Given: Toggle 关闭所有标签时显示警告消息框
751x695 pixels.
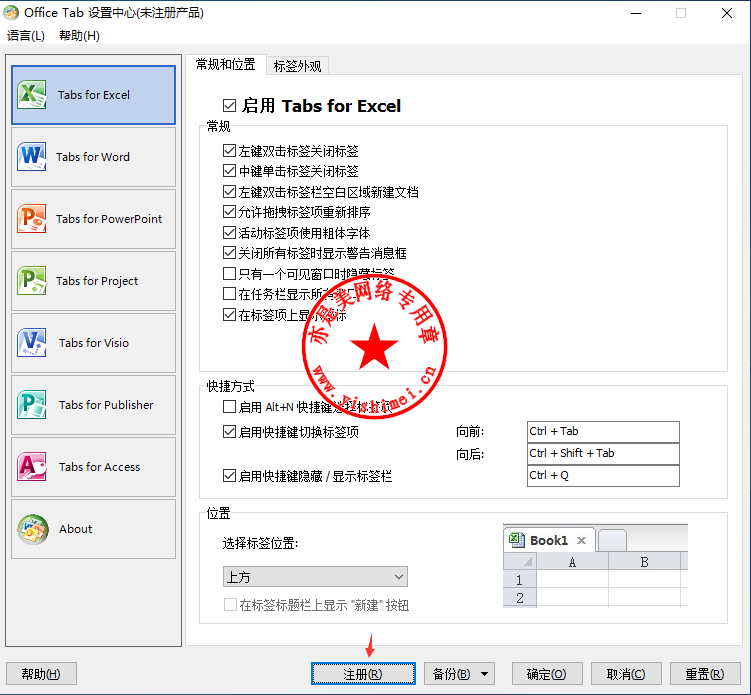Looking at the screenshot, I should point(229,253).
